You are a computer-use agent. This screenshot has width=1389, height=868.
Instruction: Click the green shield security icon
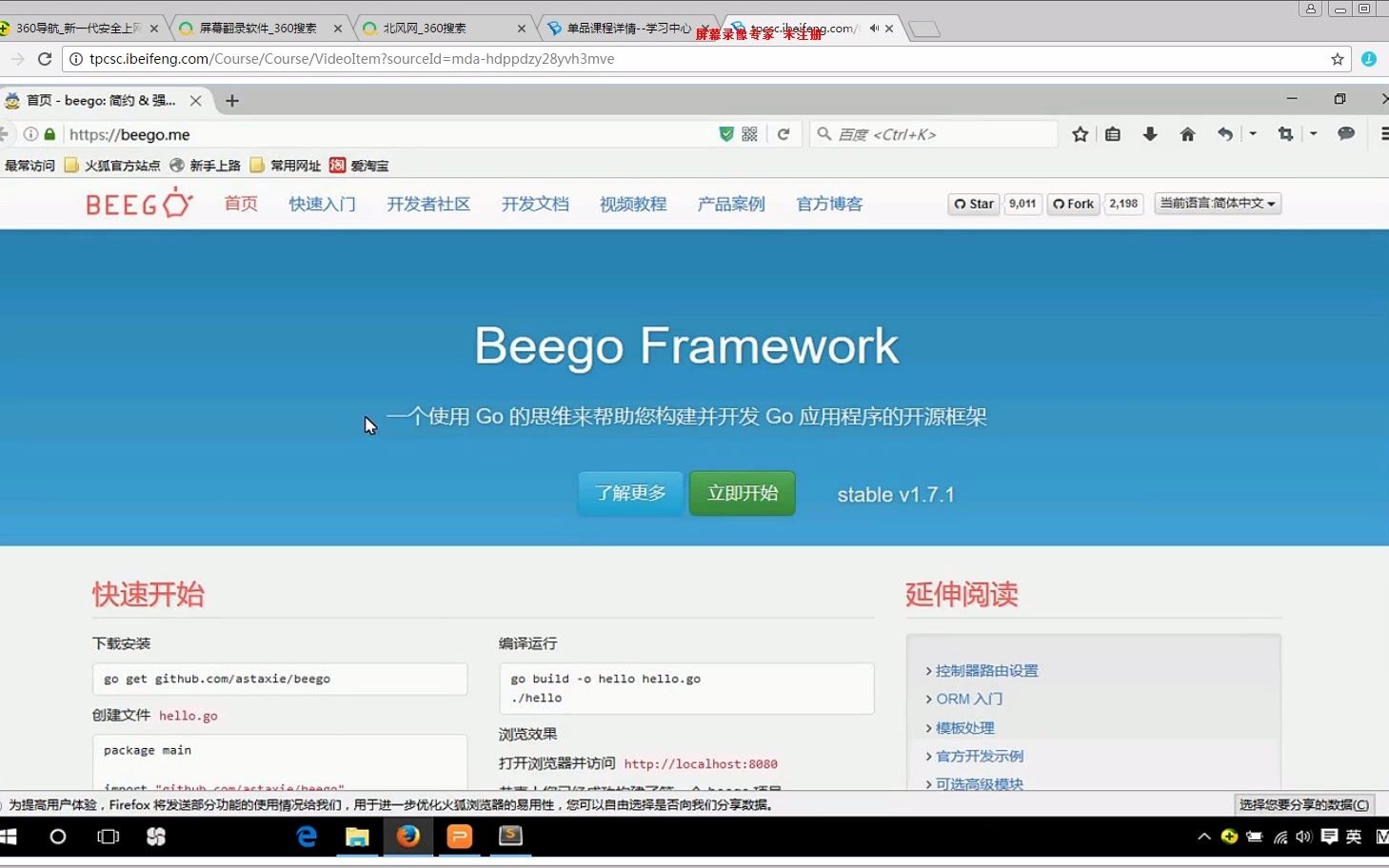coord(726,134)
